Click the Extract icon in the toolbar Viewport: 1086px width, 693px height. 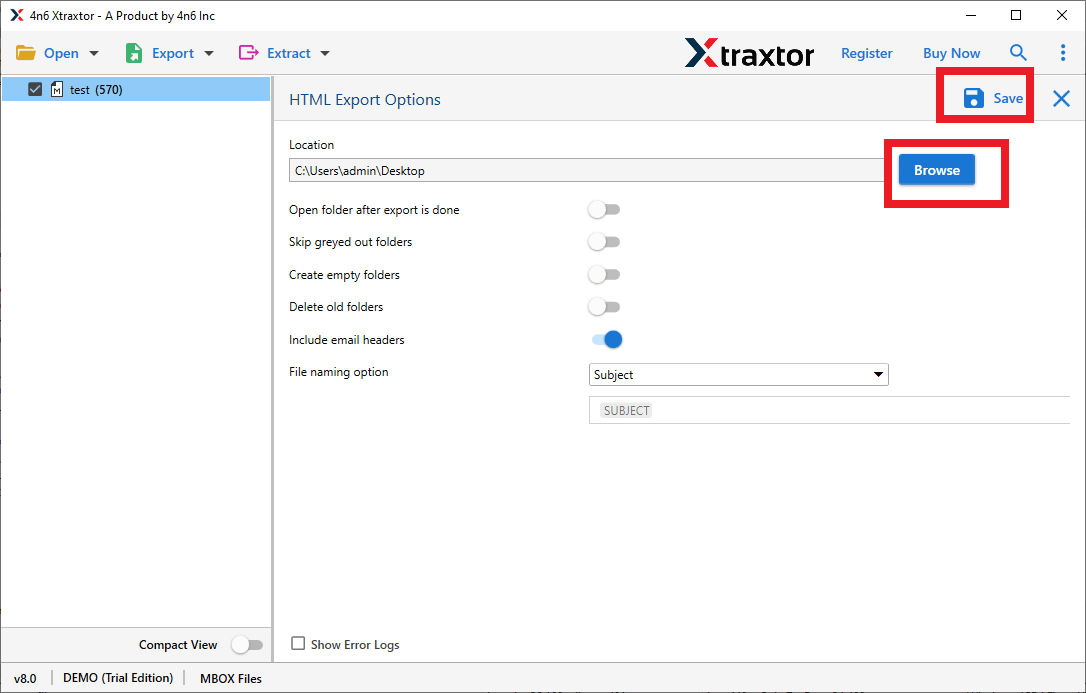point(249,52)
